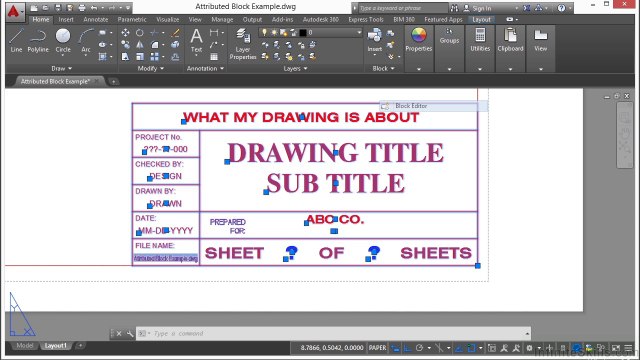The height and width of the screenshot is (360, 640).
Task: Open the quick access toolbar customize dropdown
Action: click(x=128, y=8)
